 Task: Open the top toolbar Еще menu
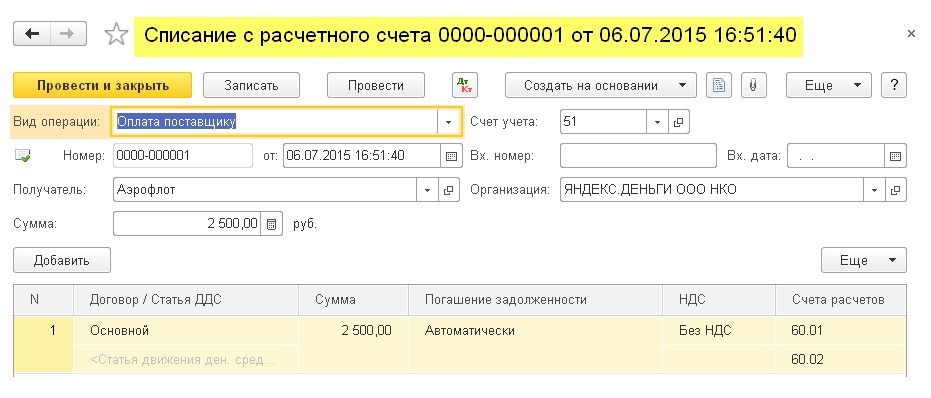[x=828, y=85]
